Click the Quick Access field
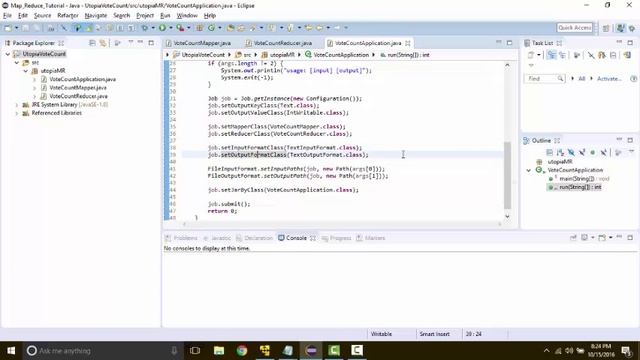Image resolution: width=640 pixels, height=360 pixels. click(x=575, y=28)
